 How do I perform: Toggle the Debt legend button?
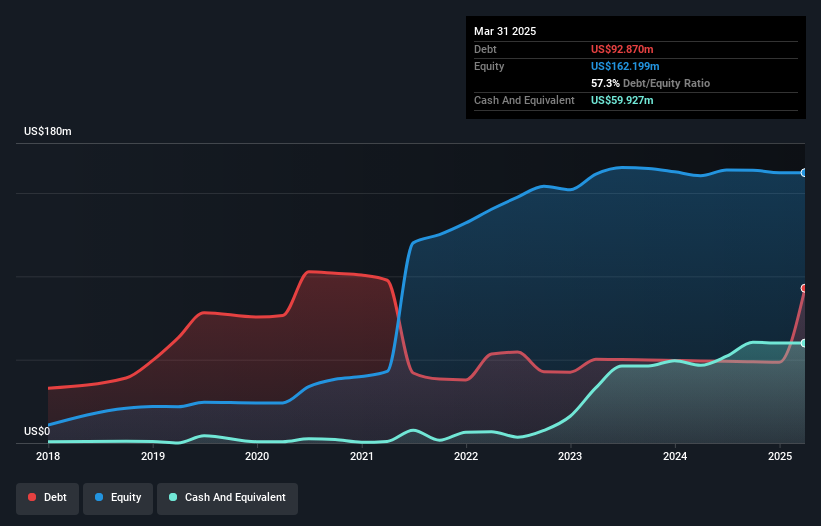[48, 498]
